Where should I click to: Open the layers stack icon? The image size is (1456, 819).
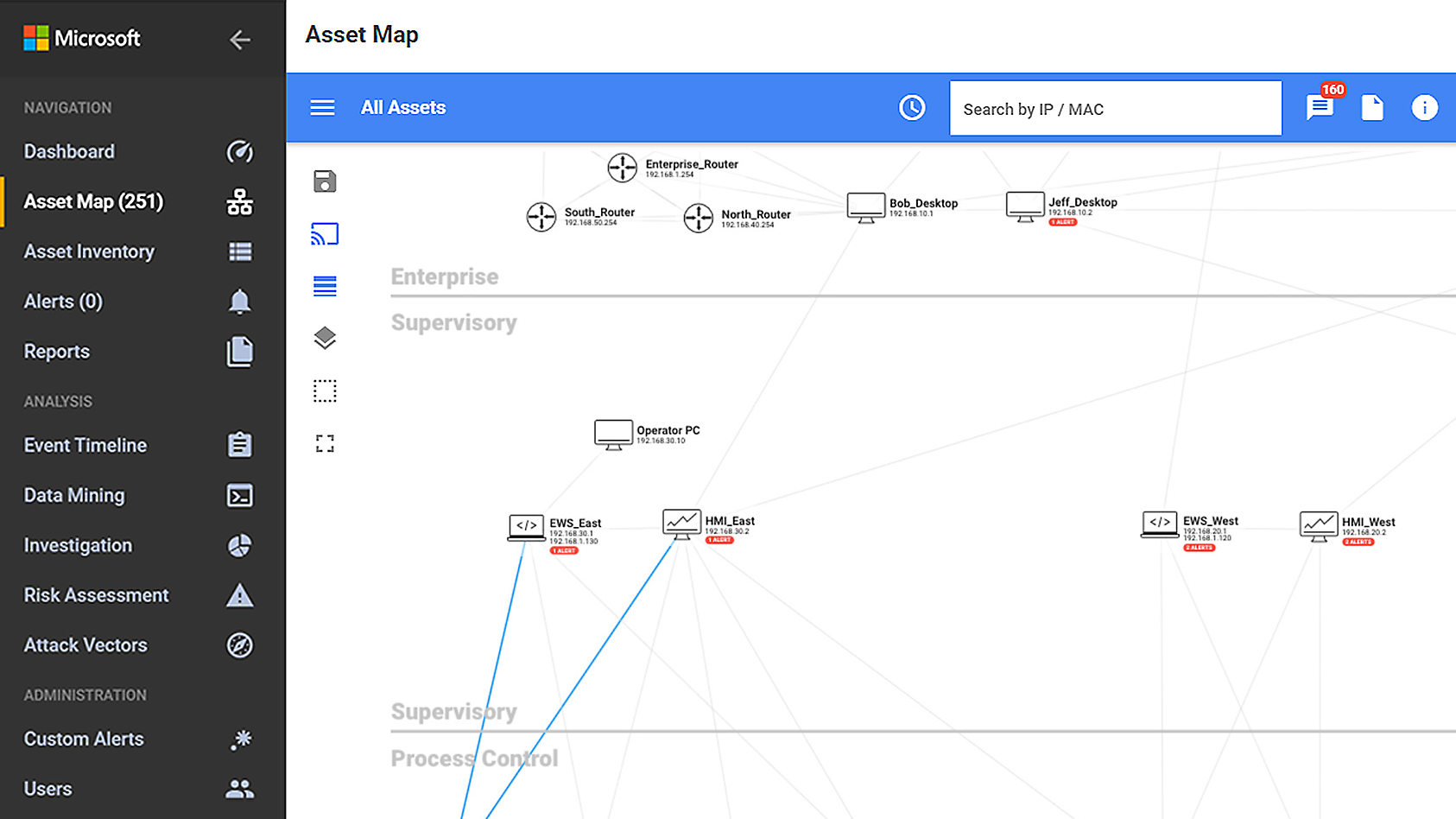pos(325,338)
